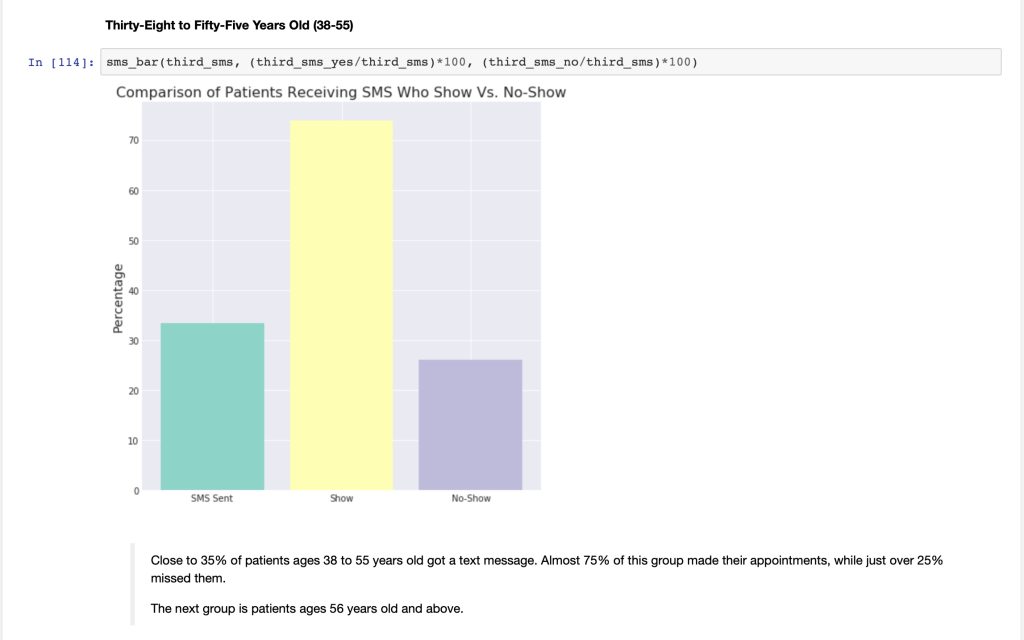
Task: Click the 70 tick on the y-axis
Action: click(x=133, y=141)
